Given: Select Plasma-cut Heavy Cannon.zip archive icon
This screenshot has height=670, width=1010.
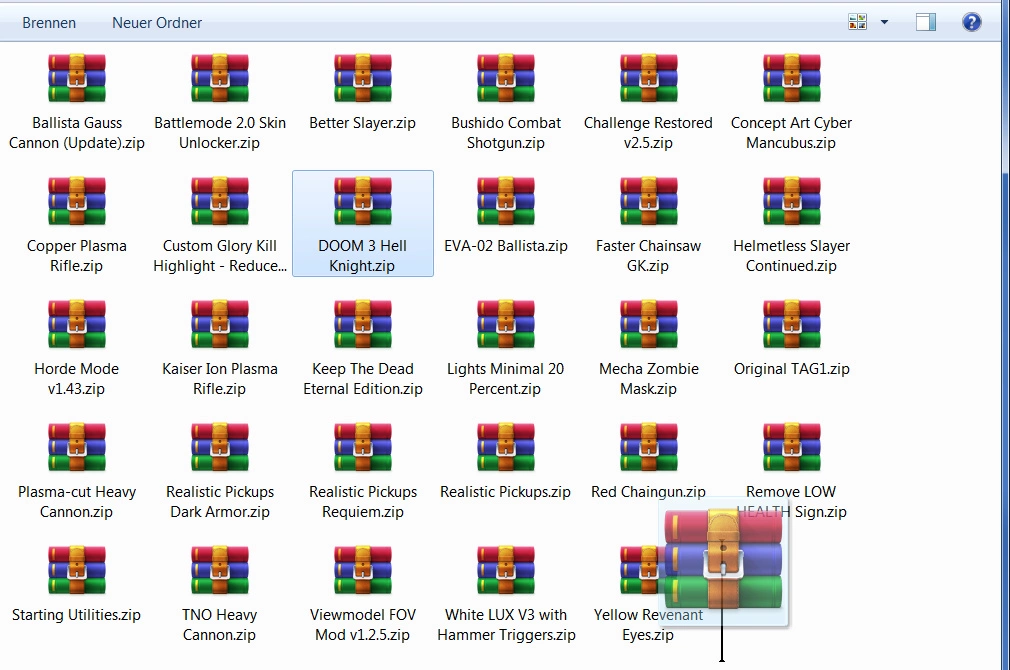Looking at the screenshot, I should [x=77, y=448].
